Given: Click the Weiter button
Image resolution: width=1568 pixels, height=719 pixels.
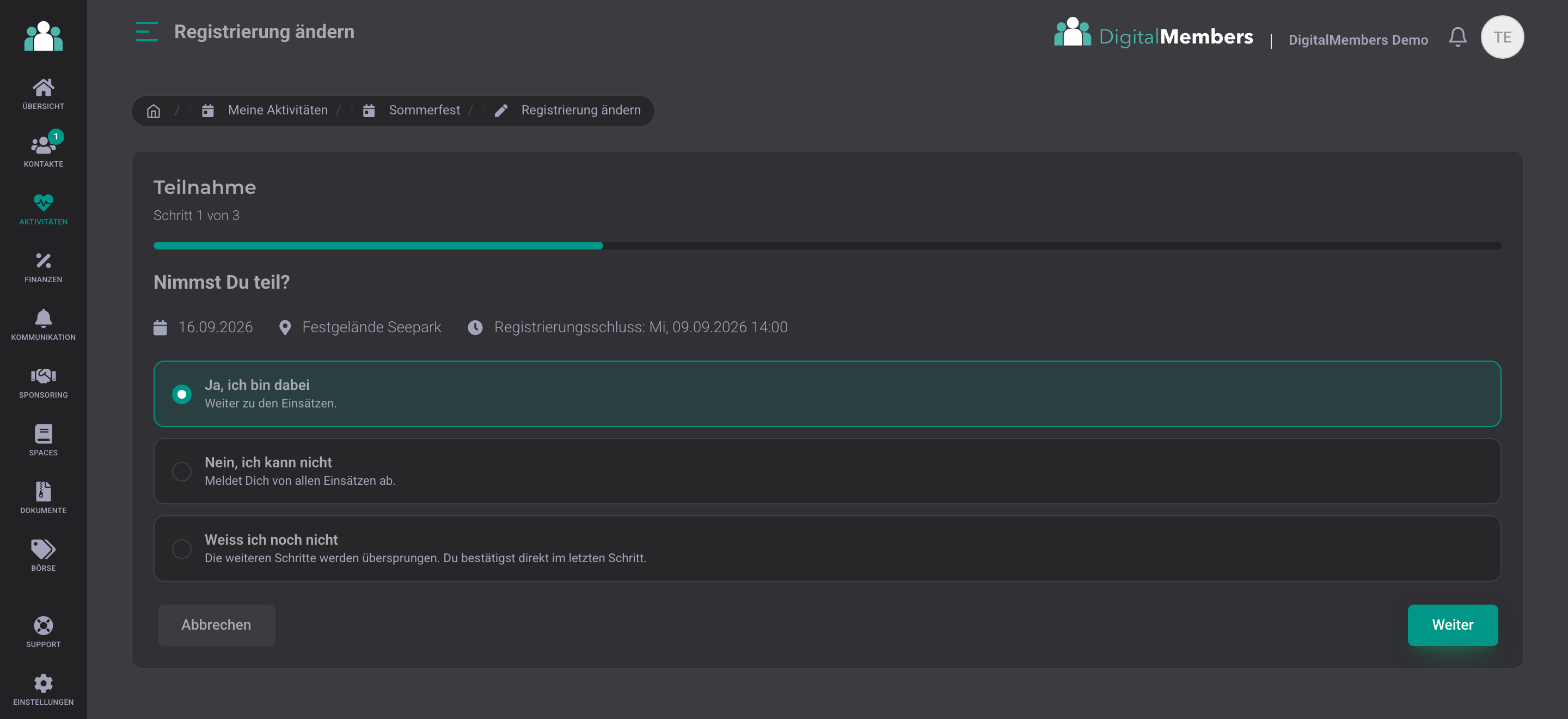Looking at the screenshot, I should [1453, 625].
